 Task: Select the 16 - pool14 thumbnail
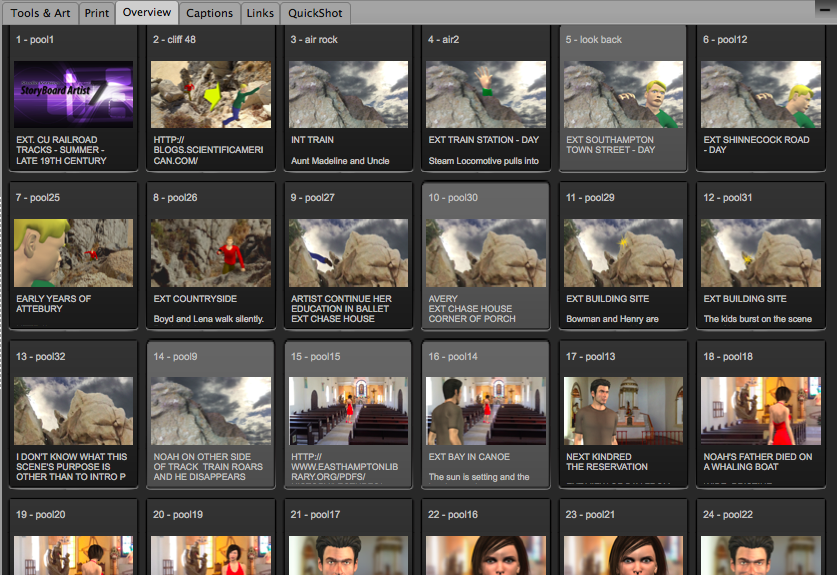pos(486,411)
